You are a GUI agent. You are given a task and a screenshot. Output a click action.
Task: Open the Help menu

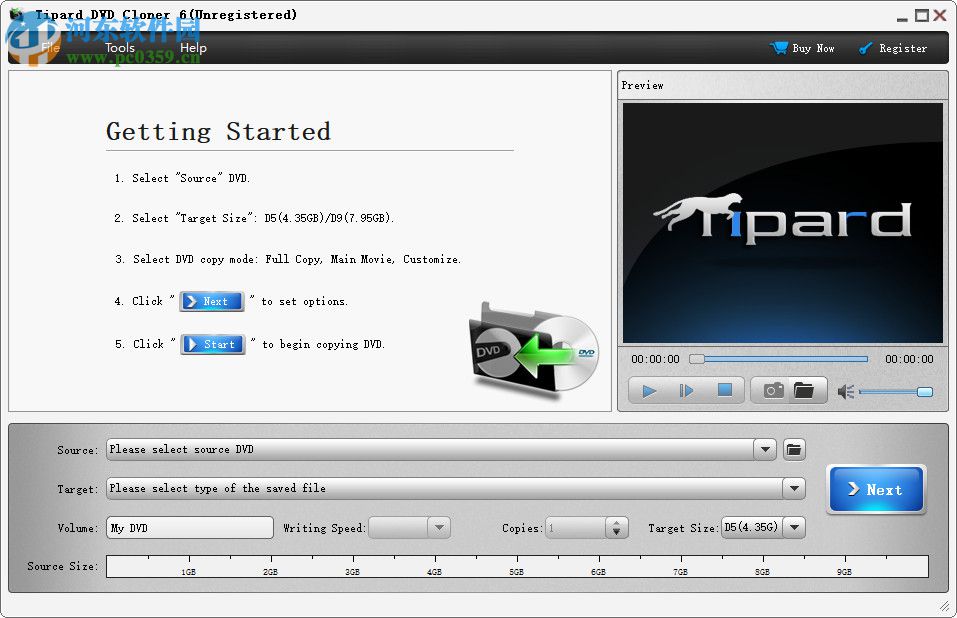pos(193,47)
